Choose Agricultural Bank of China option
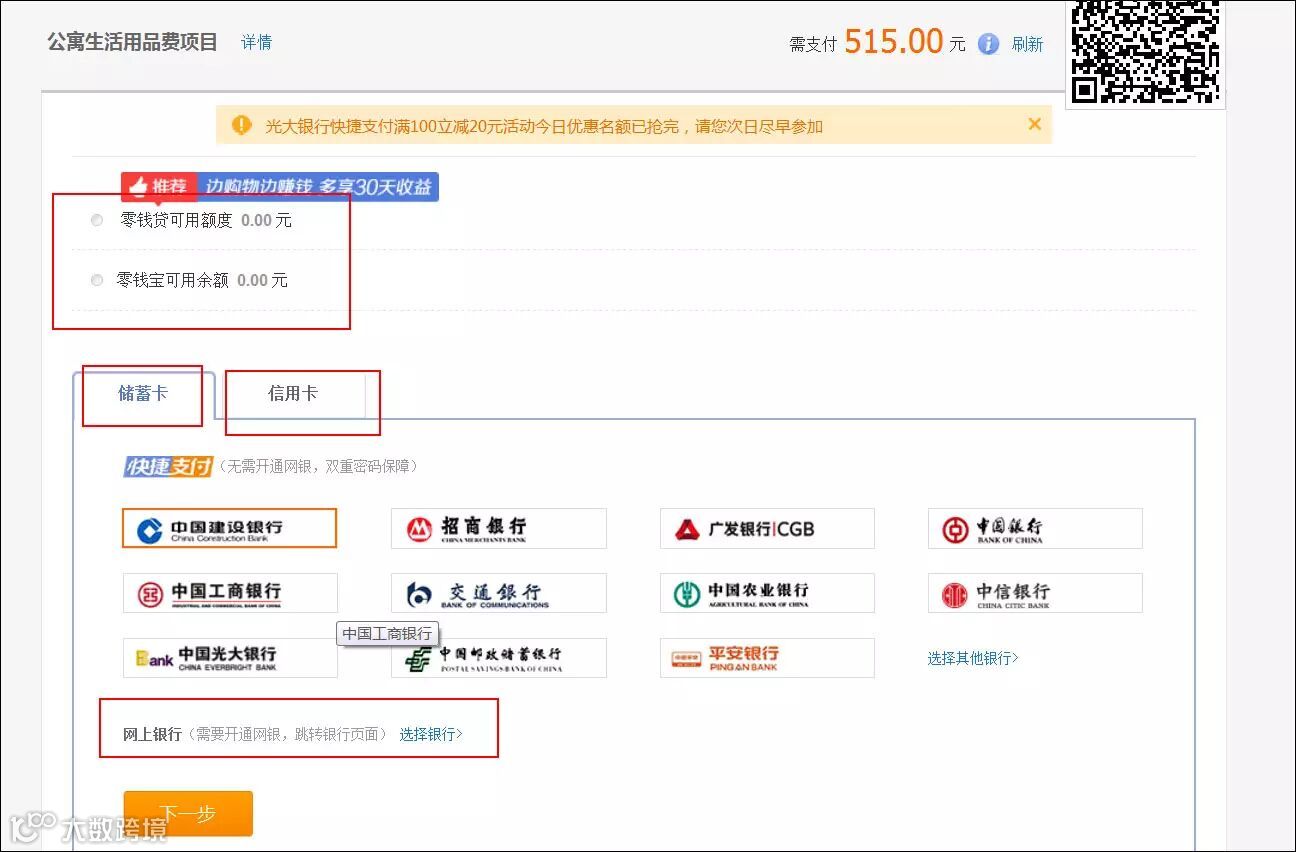1296x852 pixels. click(767, 593)
